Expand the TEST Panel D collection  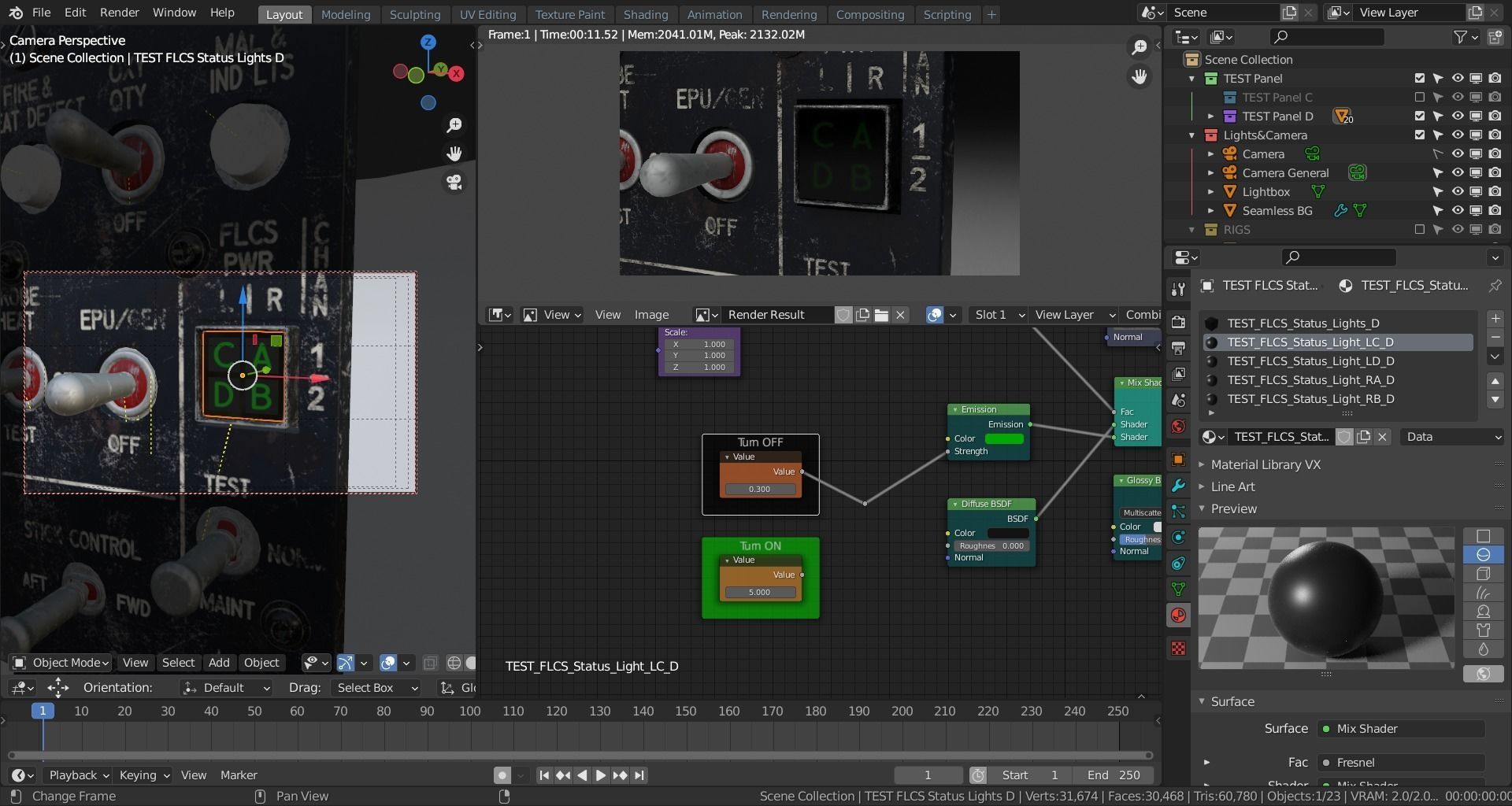tap(1211, 116)
